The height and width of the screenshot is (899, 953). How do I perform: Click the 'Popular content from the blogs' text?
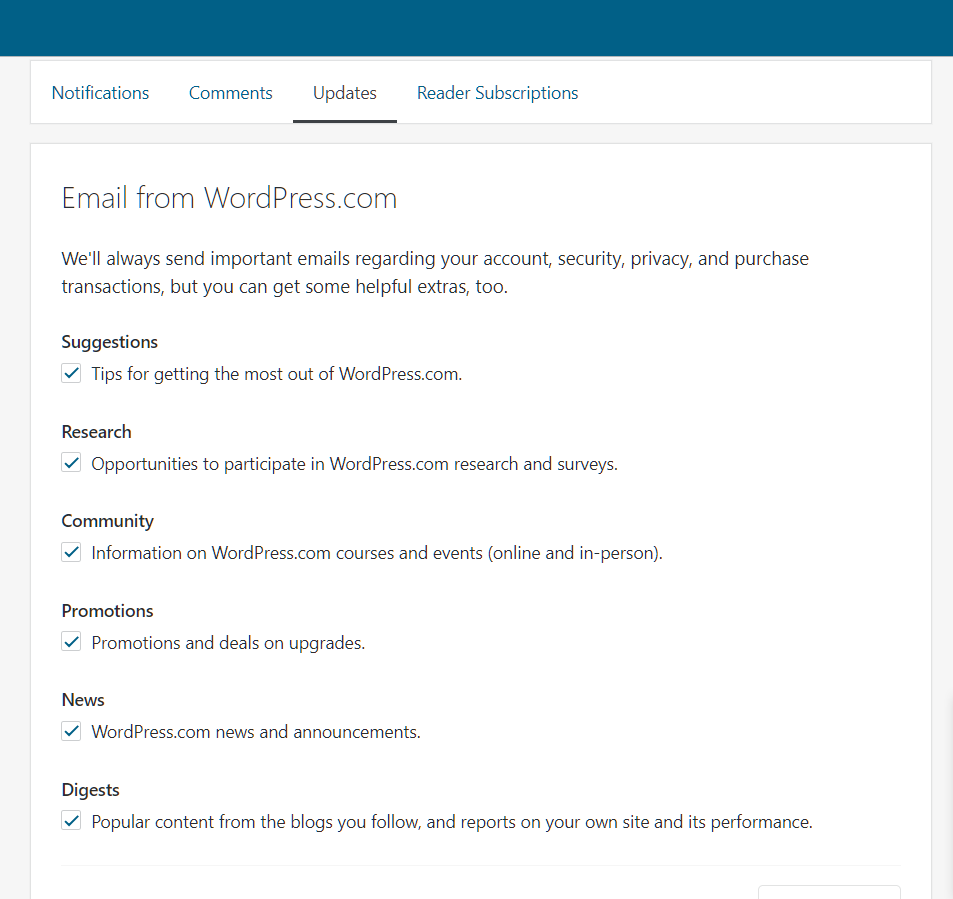coord(451,822)
